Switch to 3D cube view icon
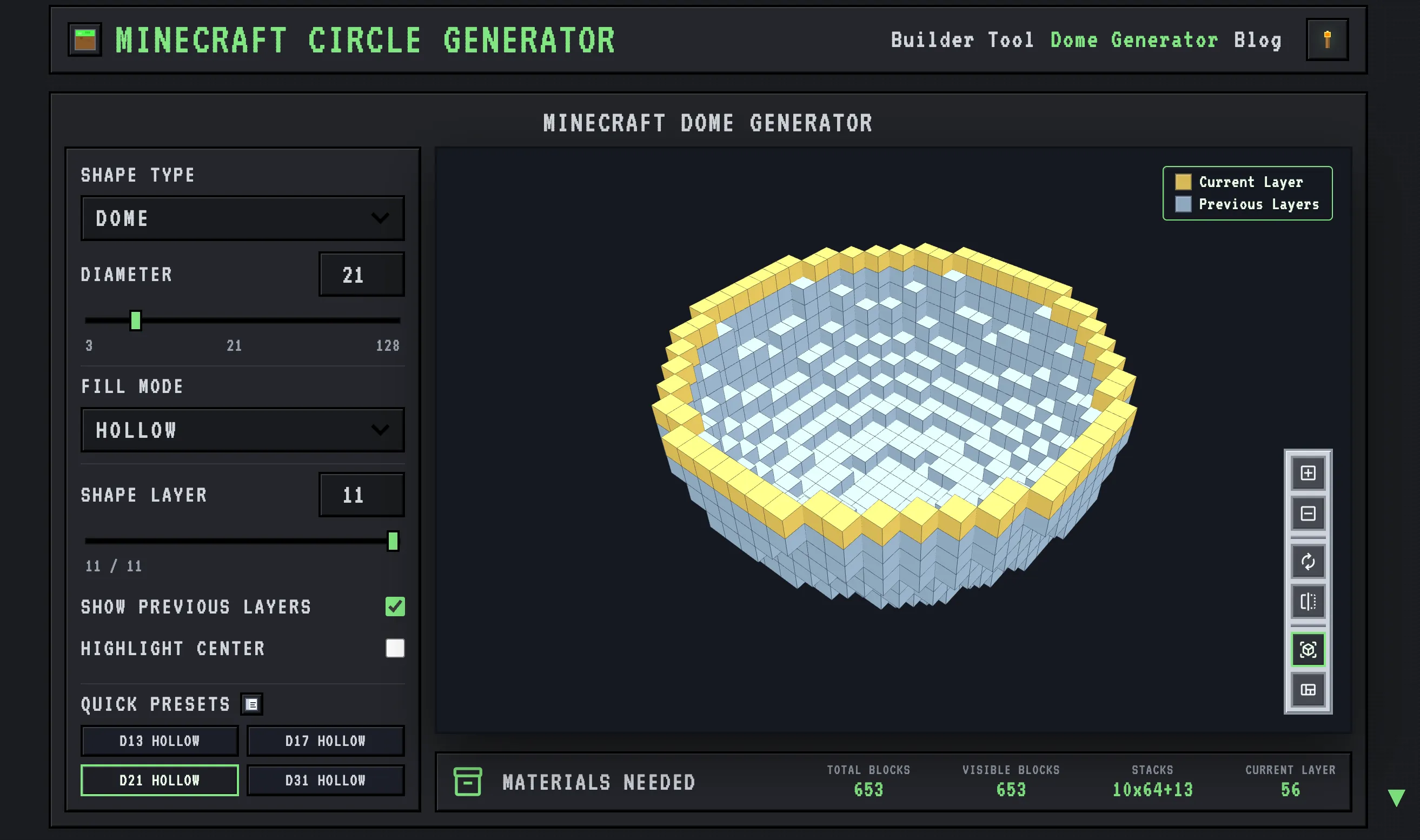 [x=1308, y=649]
